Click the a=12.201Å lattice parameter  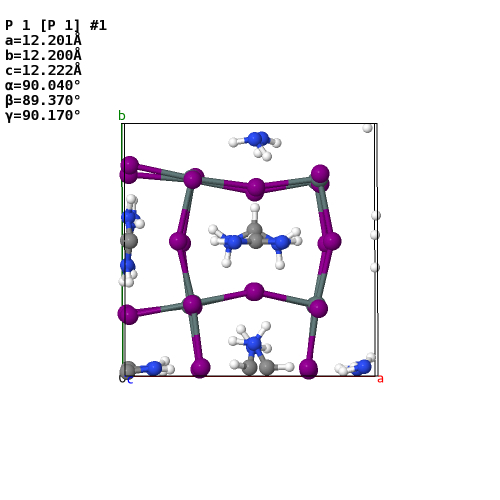[43, 40]
